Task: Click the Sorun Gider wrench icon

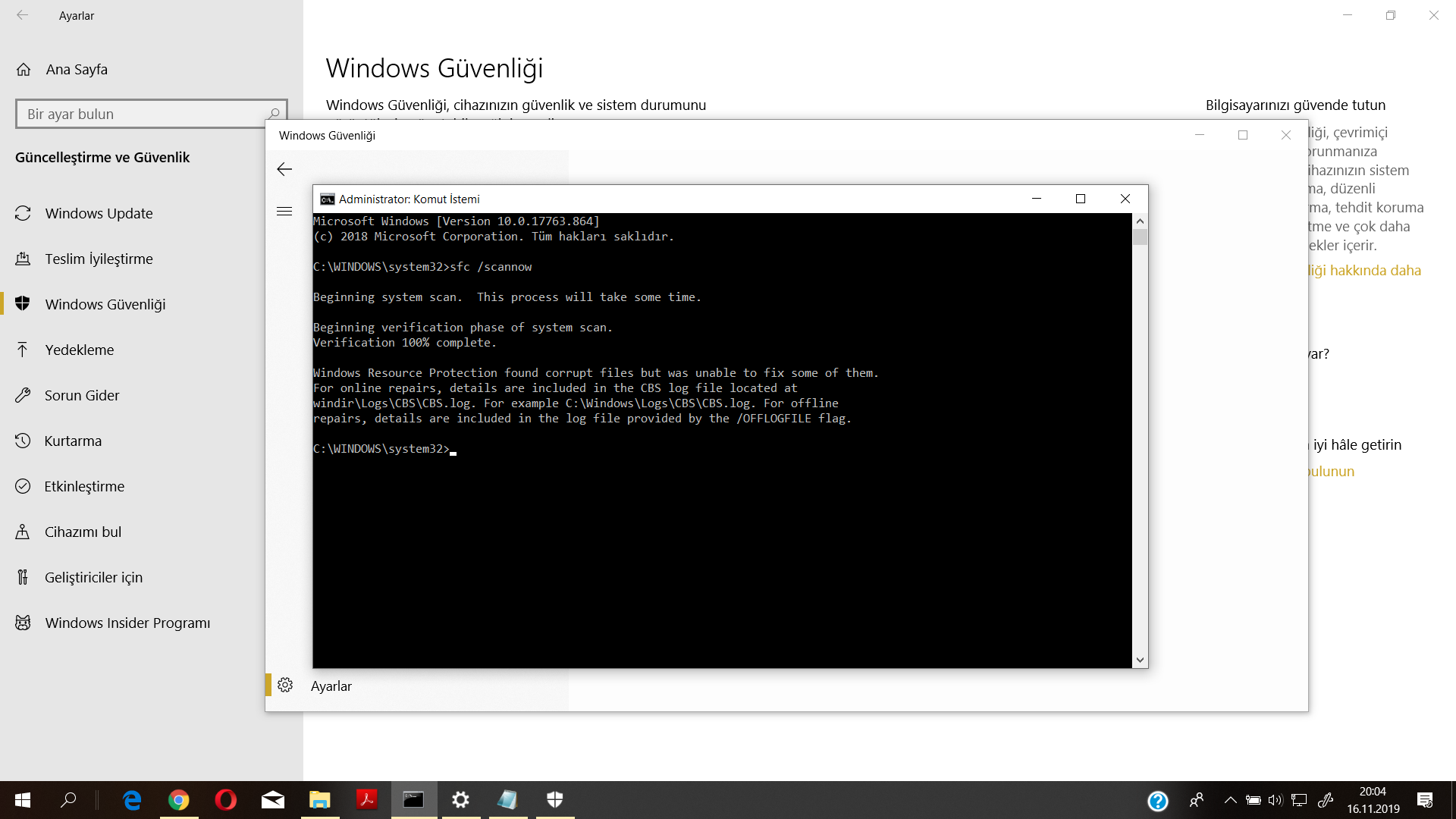Action: (23, 395)
